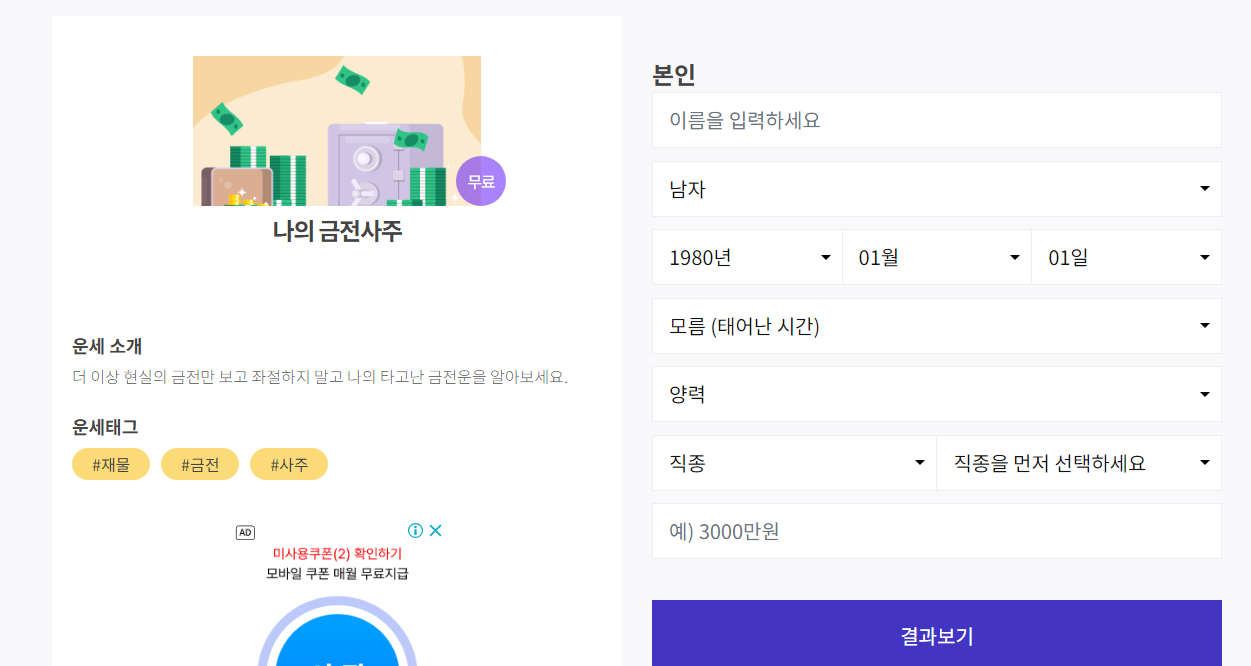The height and width of the screenshot is (666, 1251).
Task: Open the 직종 occupation dropdown
Action: (794, 462)
